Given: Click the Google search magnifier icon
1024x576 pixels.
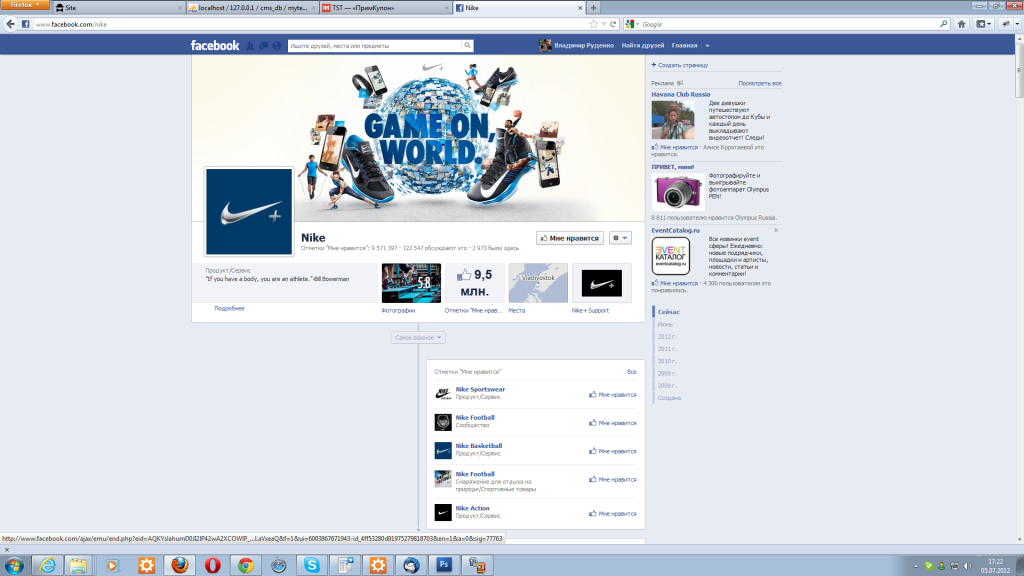Looking at the screenshot, I should pyautogui.click(x=944, y=24).
